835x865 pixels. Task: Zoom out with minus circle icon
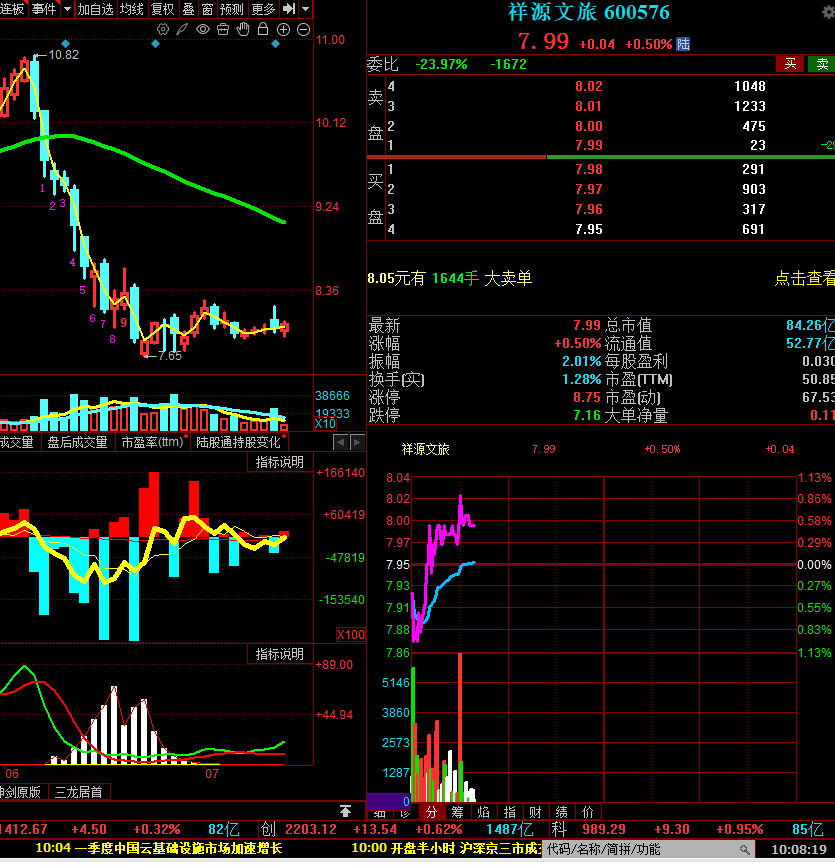coord(303,30)
